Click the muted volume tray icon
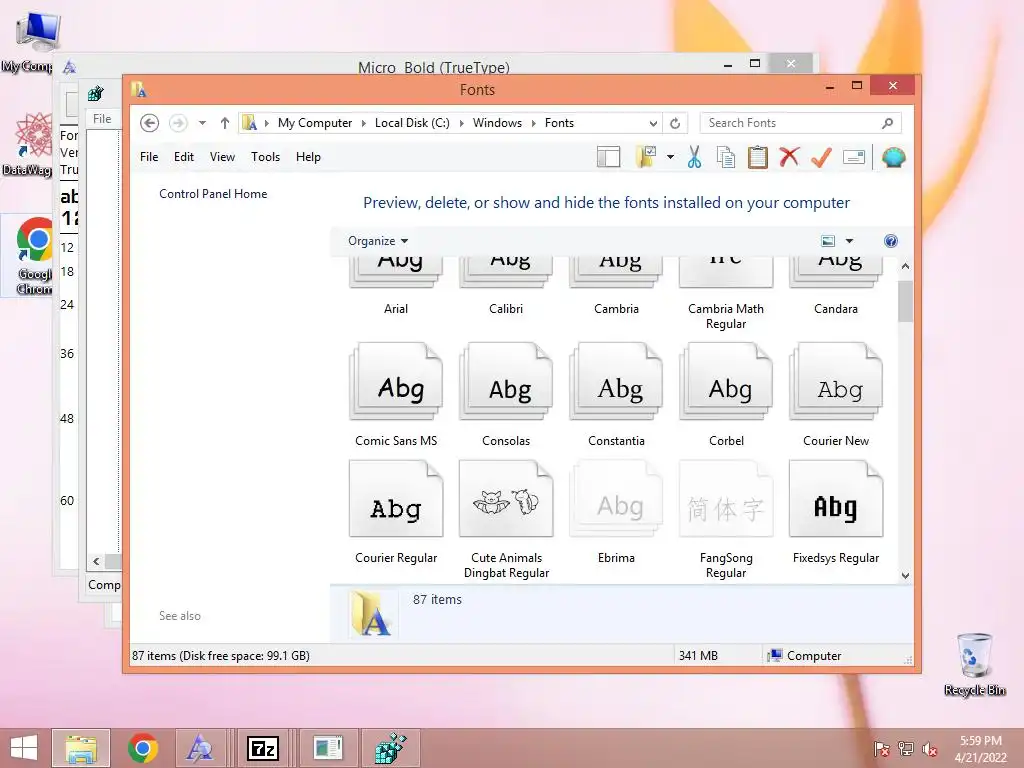 click(929, 749)
